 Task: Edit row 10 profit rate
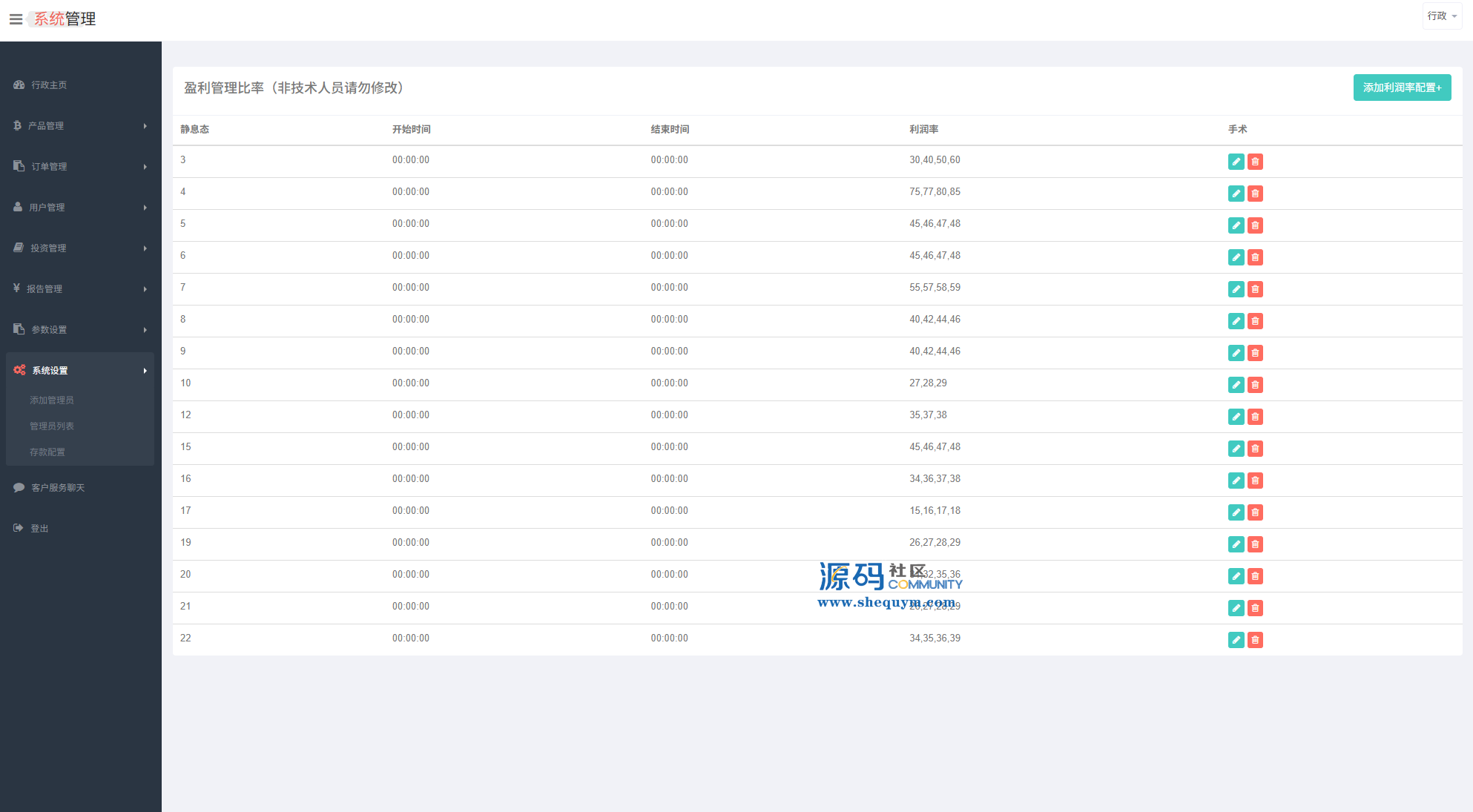tap(1236, 385)
